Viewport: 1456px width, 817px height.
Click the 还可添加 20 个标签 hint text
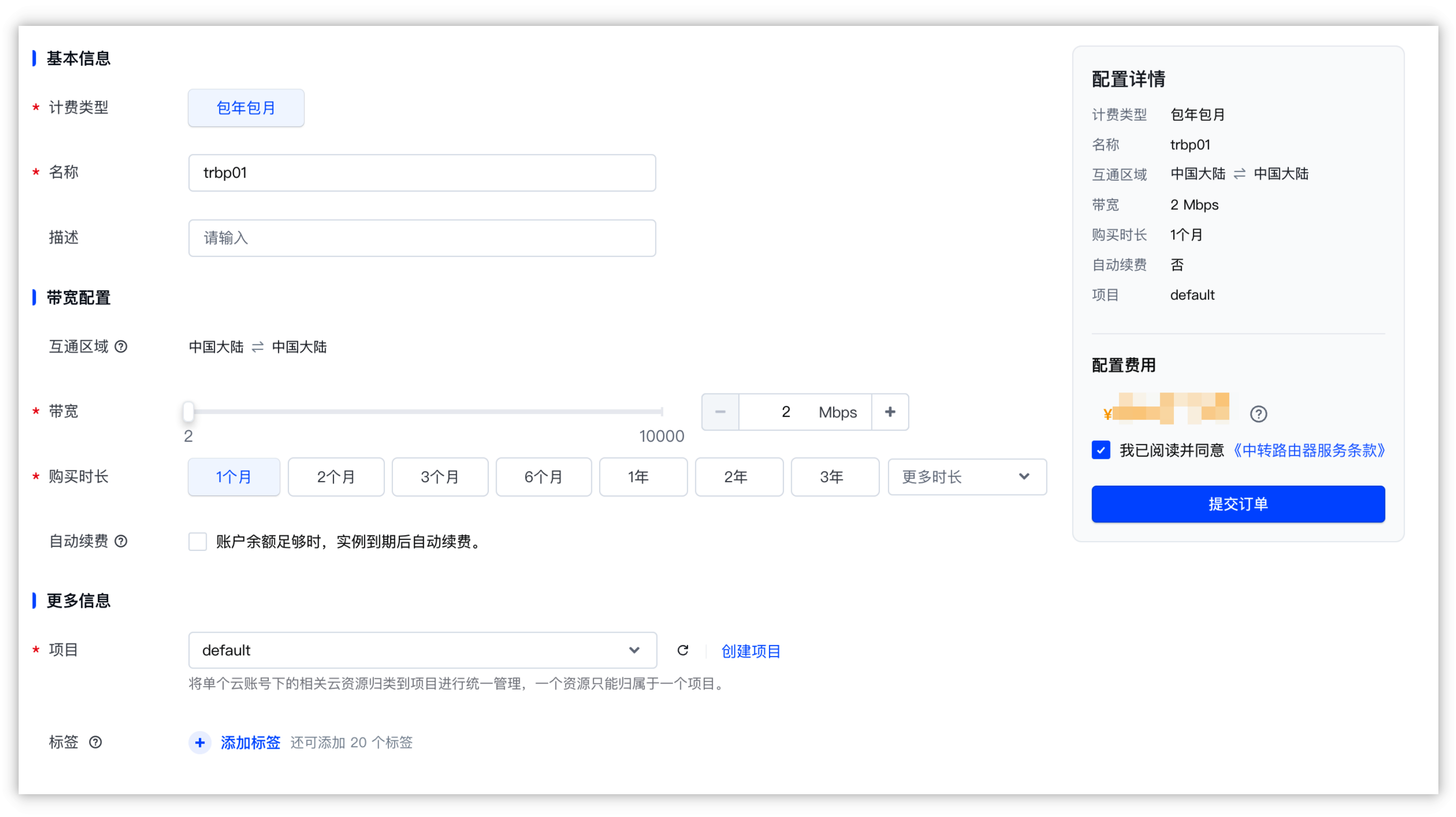tap(352, 742)
